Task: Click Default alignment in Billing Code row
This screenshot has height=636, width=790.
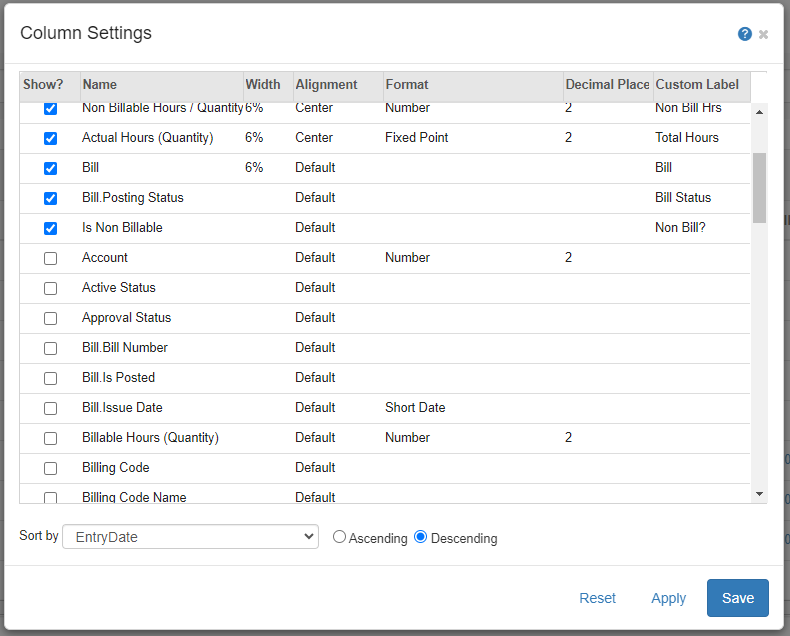Action: click(x=315, y=468)
